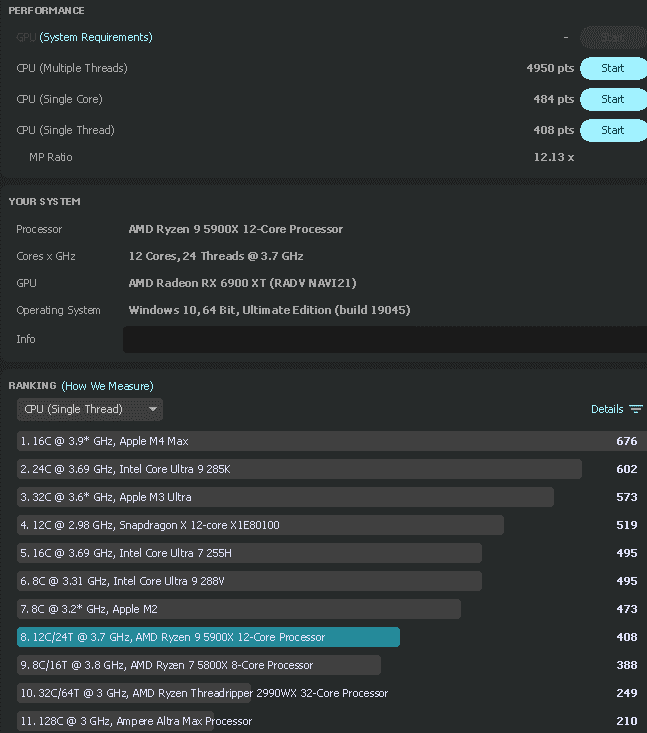The image size is (647, 733).
Task: Select the highlighted Ryzen 9 5900X entry
Action: coord(208,637)
